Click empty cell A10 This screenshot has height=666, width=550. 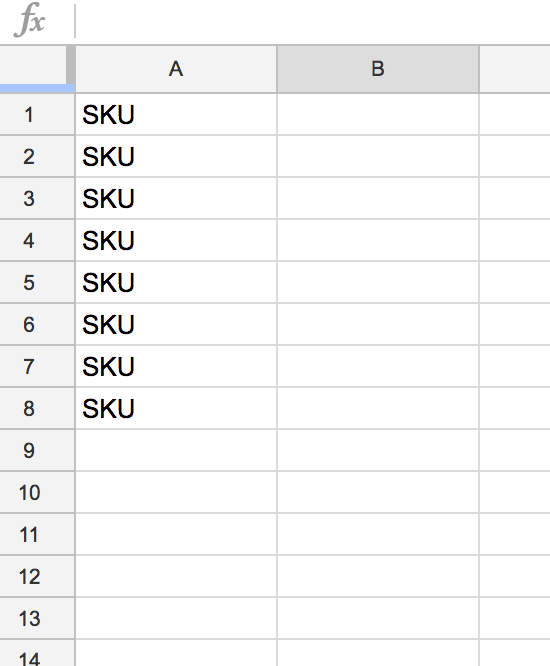pos(176,492)
